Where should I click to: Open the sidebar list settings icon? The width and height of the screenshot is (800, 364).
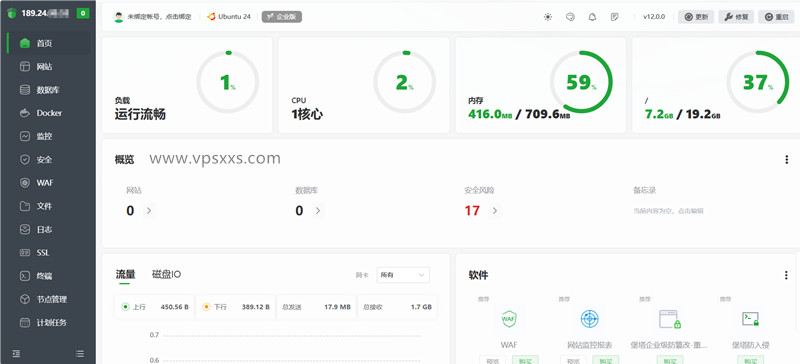80,353
